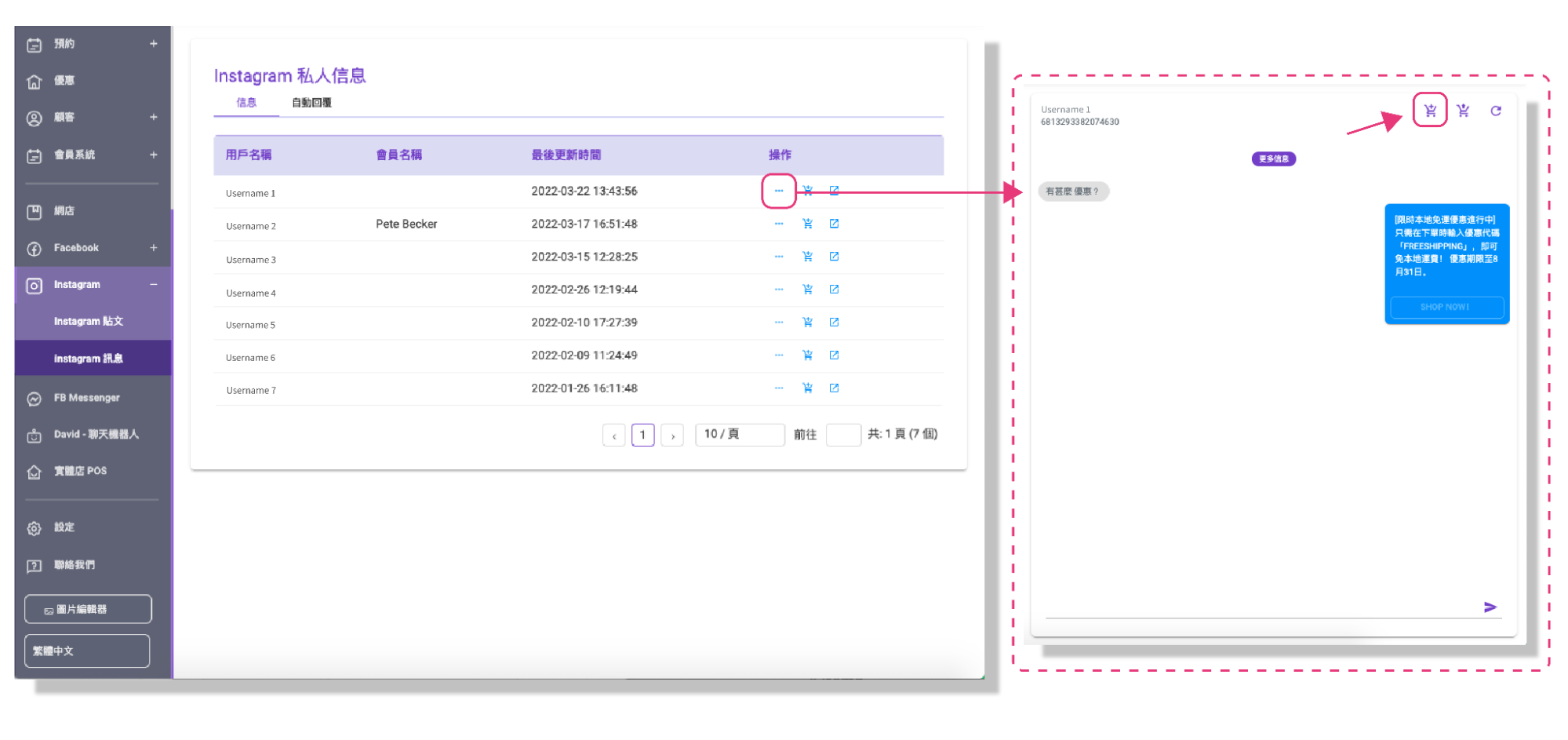1568x740 pixels.
Task: Click the cart icon in Username 5 row
Action: (807, 323)
